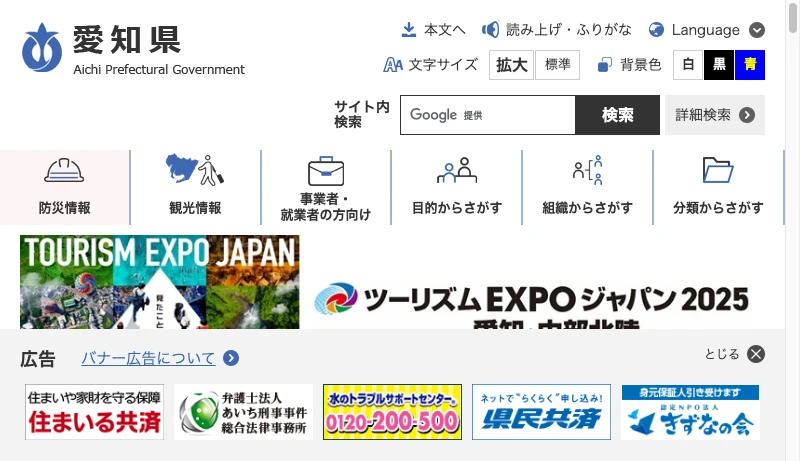The width and height of the screenshot is (800, 461).
Task: Click the Aichi Prefecture logo emblem
Action: click(42, 47)
